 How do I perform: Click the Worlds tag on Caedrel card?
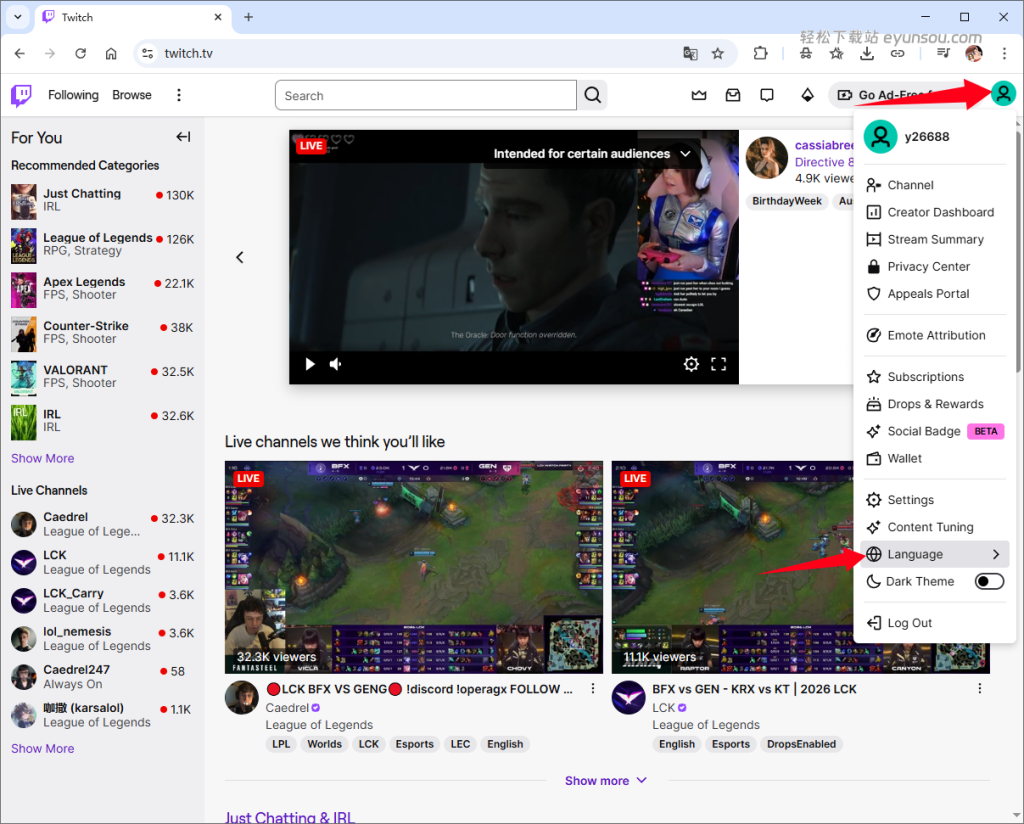click(325, 744)
